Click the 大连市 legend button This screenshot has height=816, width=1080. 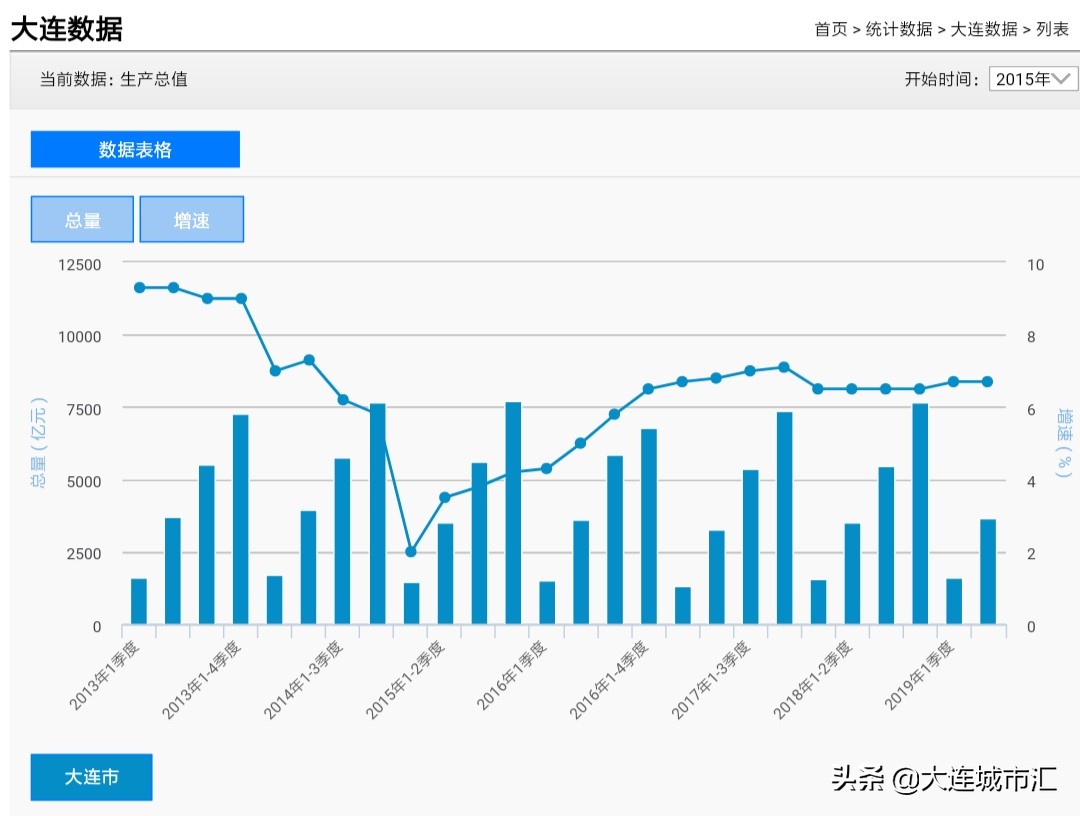point(91,777)
